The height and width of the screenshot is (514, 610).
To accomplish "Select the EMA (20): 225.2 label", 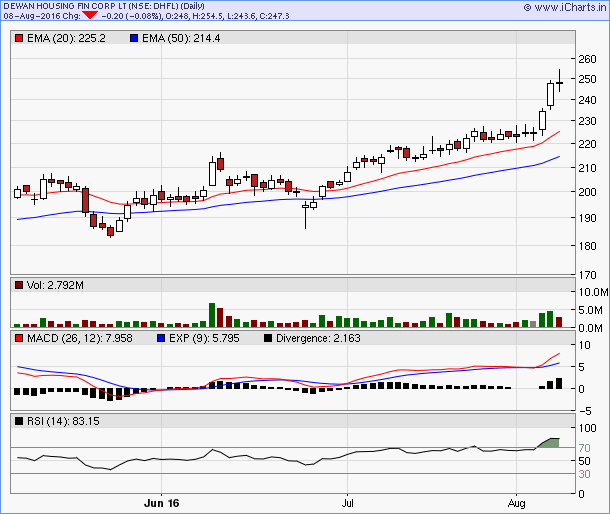I will 66,38.
